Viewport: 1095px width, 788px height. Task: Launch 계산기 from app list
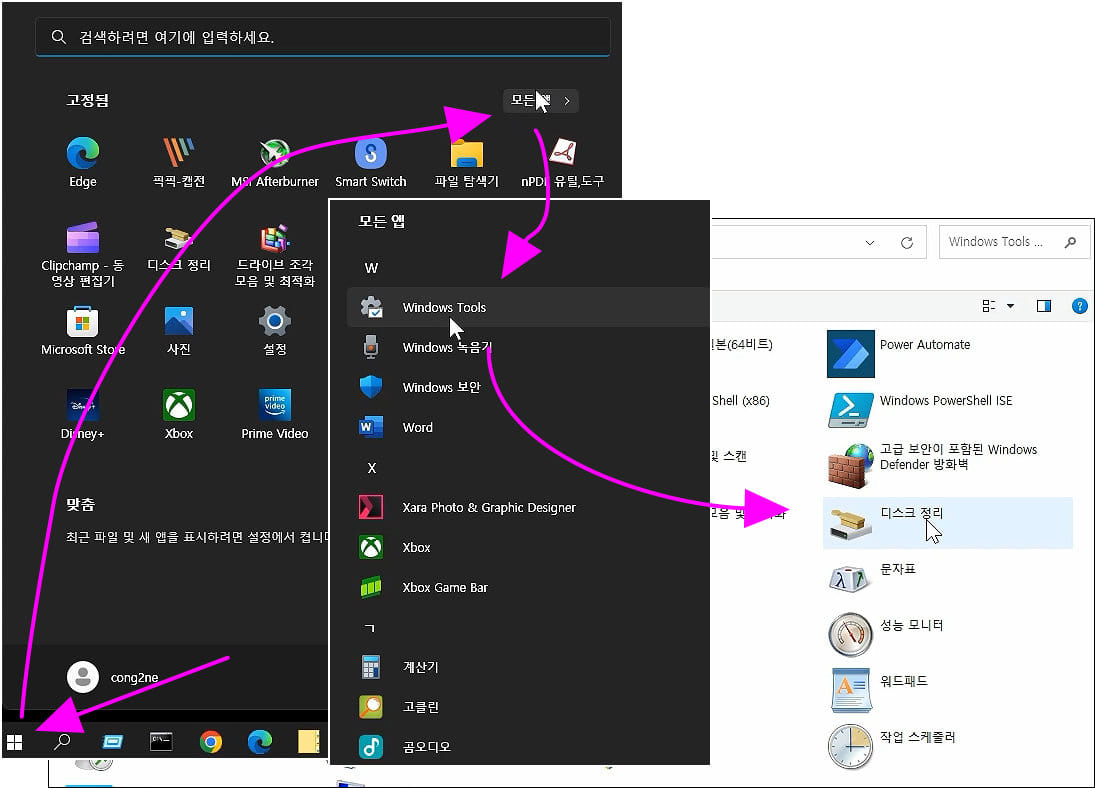coord(528,667)
